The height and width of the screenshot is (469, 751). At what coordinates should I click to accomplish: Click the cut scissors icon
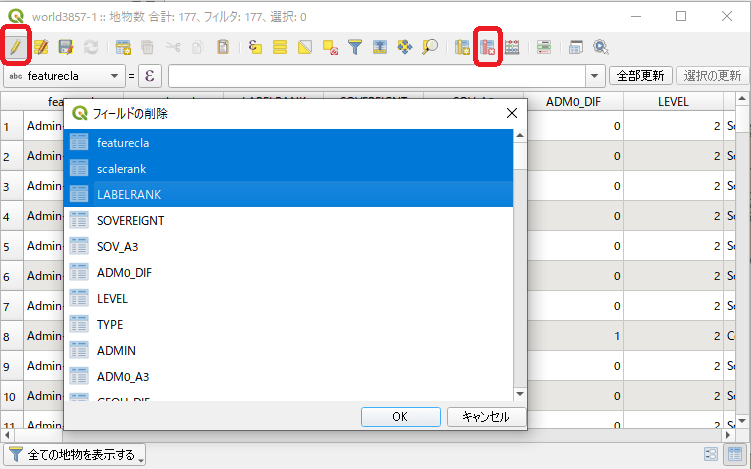point(173,47)
